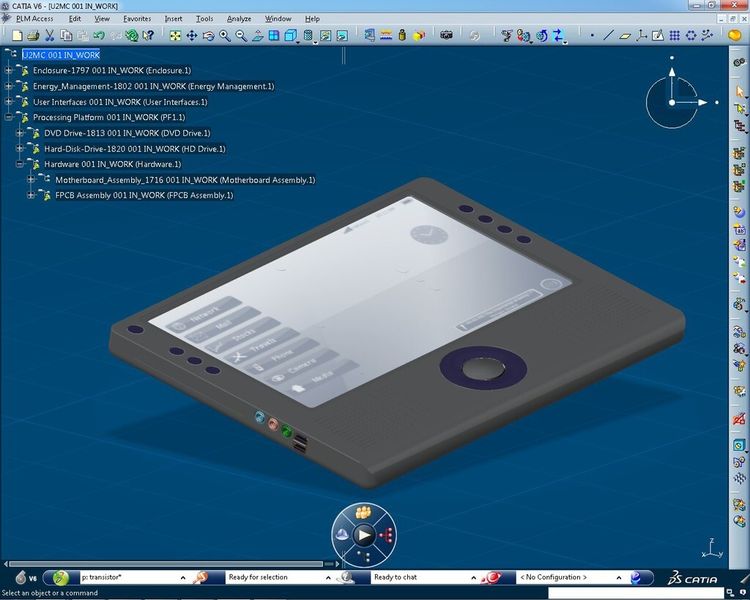Viewport: 750px width, 600px height.
Task: Click the command input field at bottom right
Action: [x=635, y=593]
